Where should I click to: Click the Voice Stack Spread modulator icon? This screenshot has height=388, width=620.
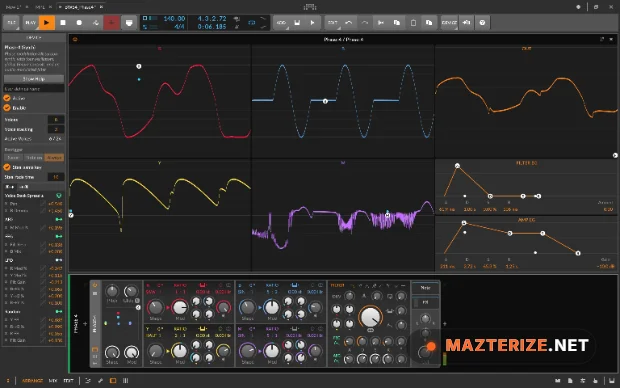point(59,195)
